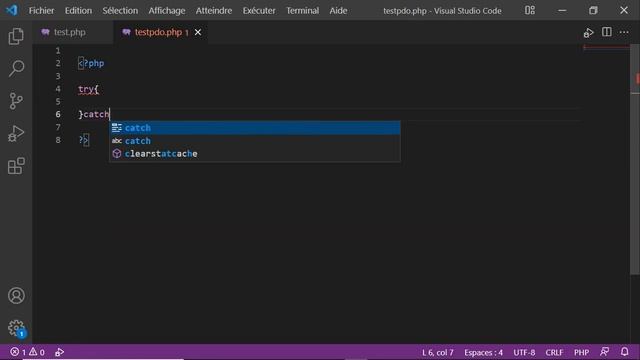The image size is (640, 360).
Task: Open the Edition menu
Action: pos(78,11)
